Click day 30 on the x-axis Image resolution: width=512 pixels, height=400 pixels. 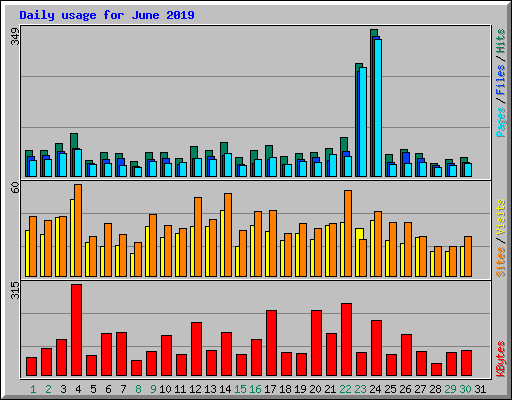click(465, 389)
